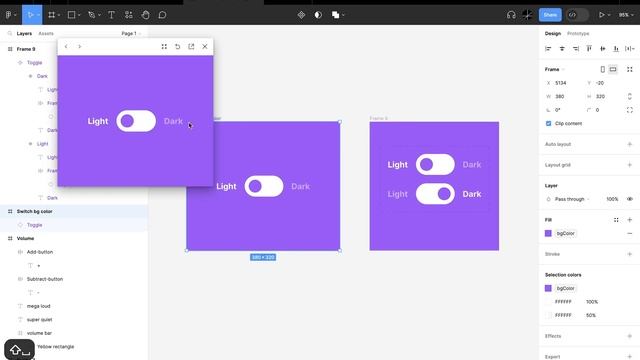Open the Resources tool
Viewport: 640px width, 360px height.
(x=129, y=15)
